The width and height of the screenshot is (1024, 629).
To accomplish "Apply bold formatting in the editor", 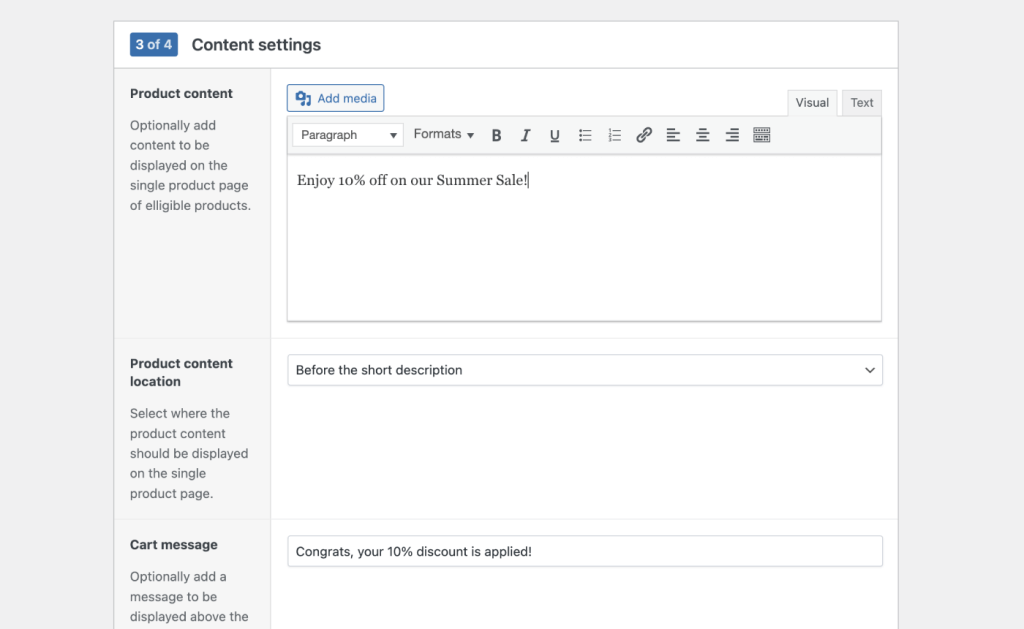I will click(497, 135).
